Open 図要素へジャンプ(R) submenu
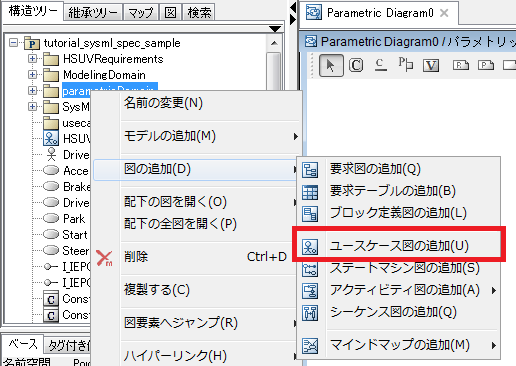516x366 pixels. pos(181,322)
